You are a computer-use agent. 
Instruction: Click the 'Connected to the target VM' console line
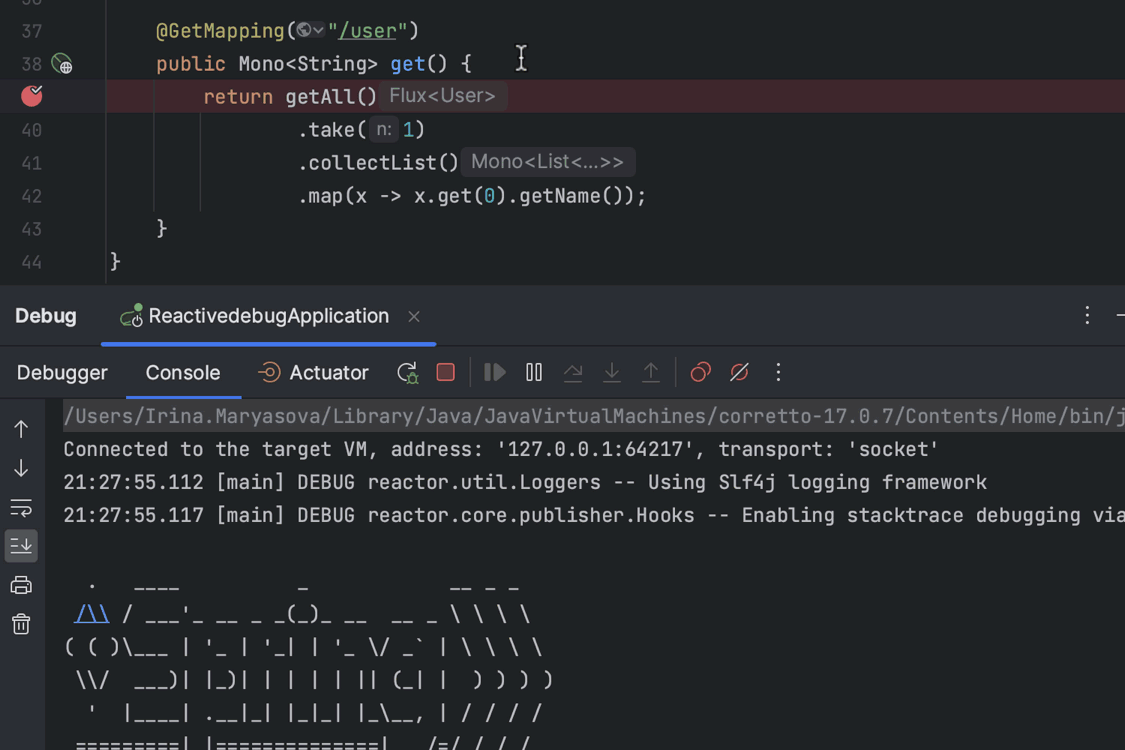click(x=501, y=449)
